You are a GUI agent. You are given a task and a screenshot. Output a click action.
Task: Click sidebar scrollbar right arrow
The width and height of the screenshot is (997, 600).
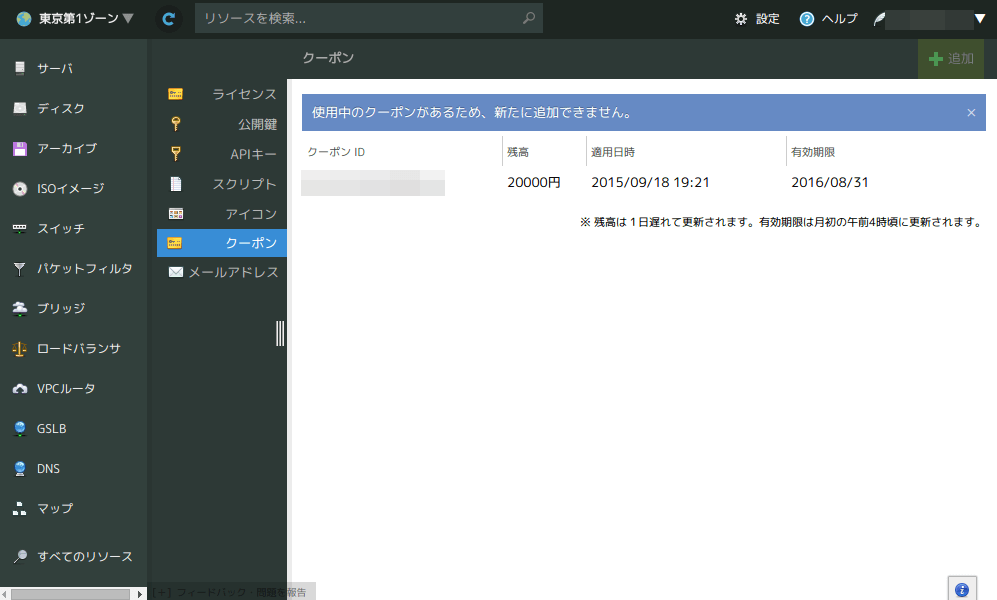point(140,594)
